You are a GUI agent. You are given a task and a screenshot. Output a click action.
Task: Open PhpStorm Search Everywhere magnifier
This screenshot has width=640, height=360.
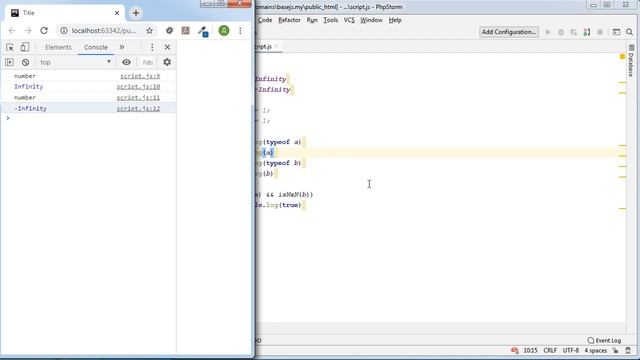[x=629, y=32]
